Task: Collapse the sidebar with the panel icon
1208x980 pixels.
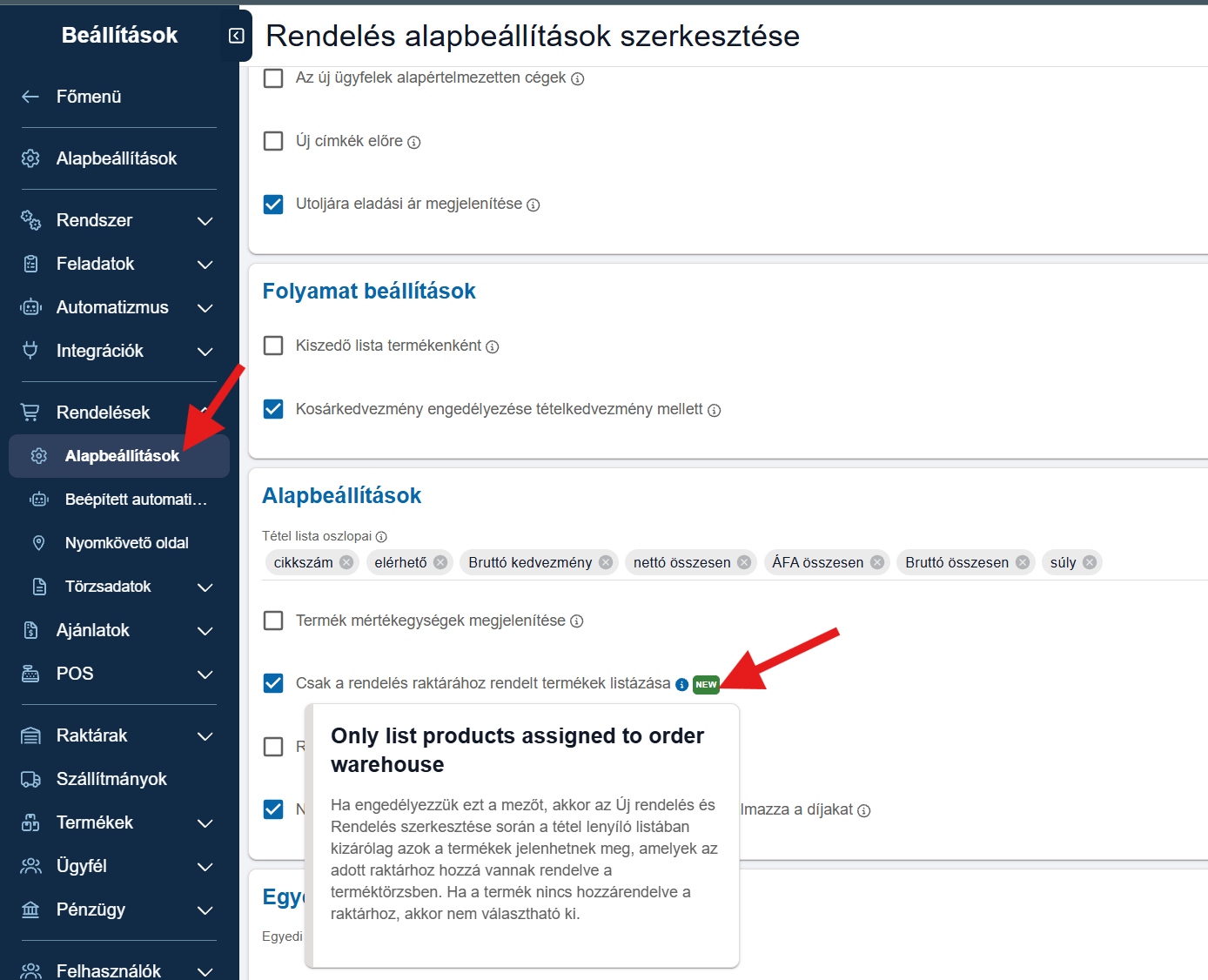Action: click(x=236, y=36)
